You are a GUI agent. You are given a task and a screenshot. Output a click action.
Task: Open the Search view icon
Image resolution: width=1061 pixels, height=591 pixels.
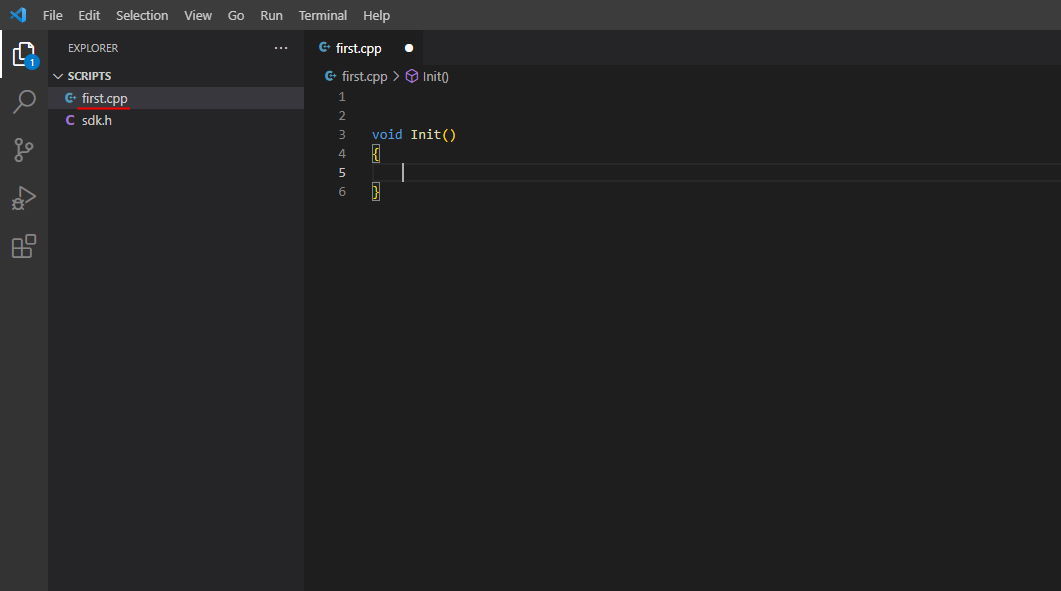[24, 102]
